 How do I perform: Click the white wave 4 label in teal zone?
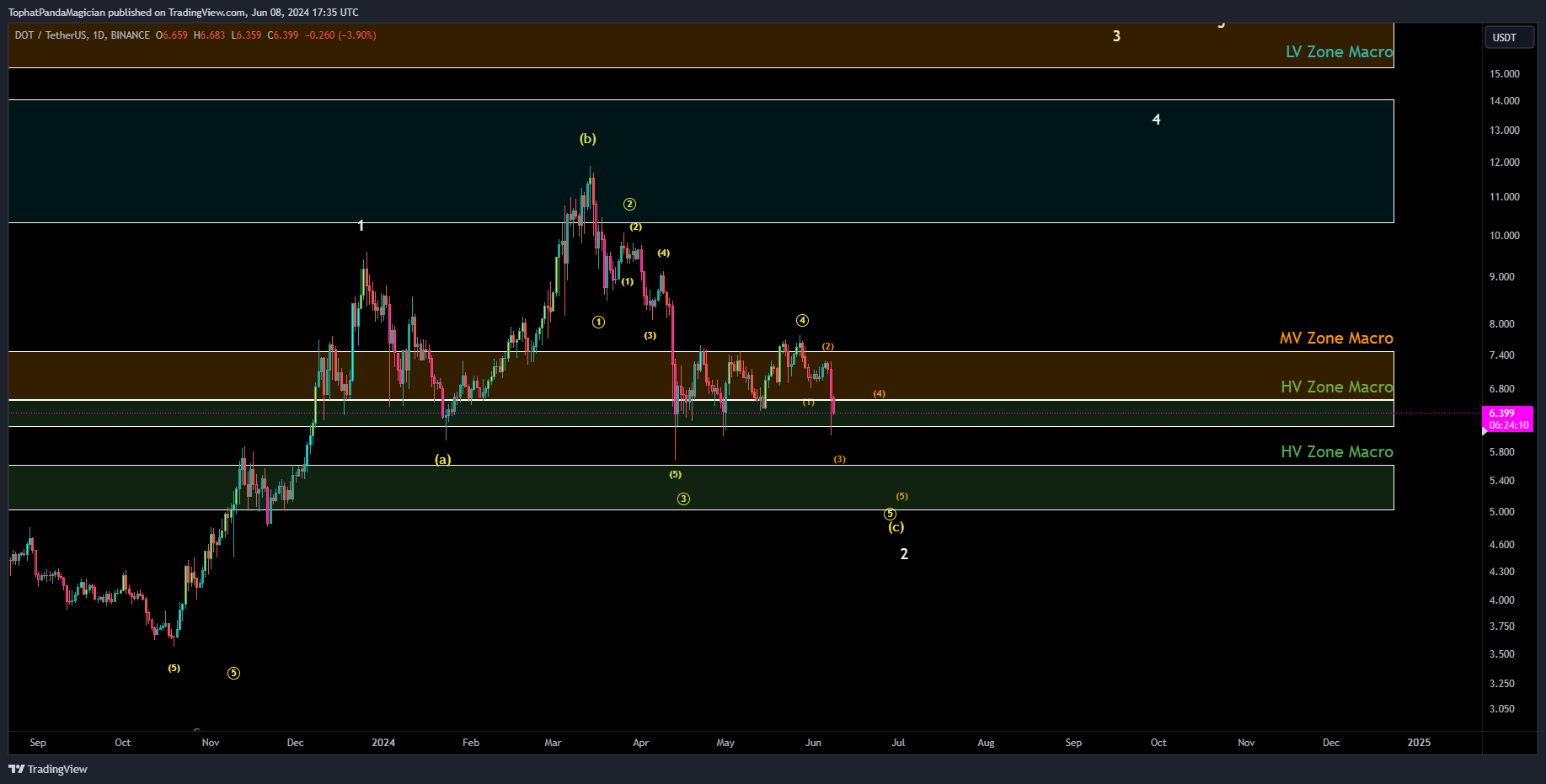click(1156, 120)
